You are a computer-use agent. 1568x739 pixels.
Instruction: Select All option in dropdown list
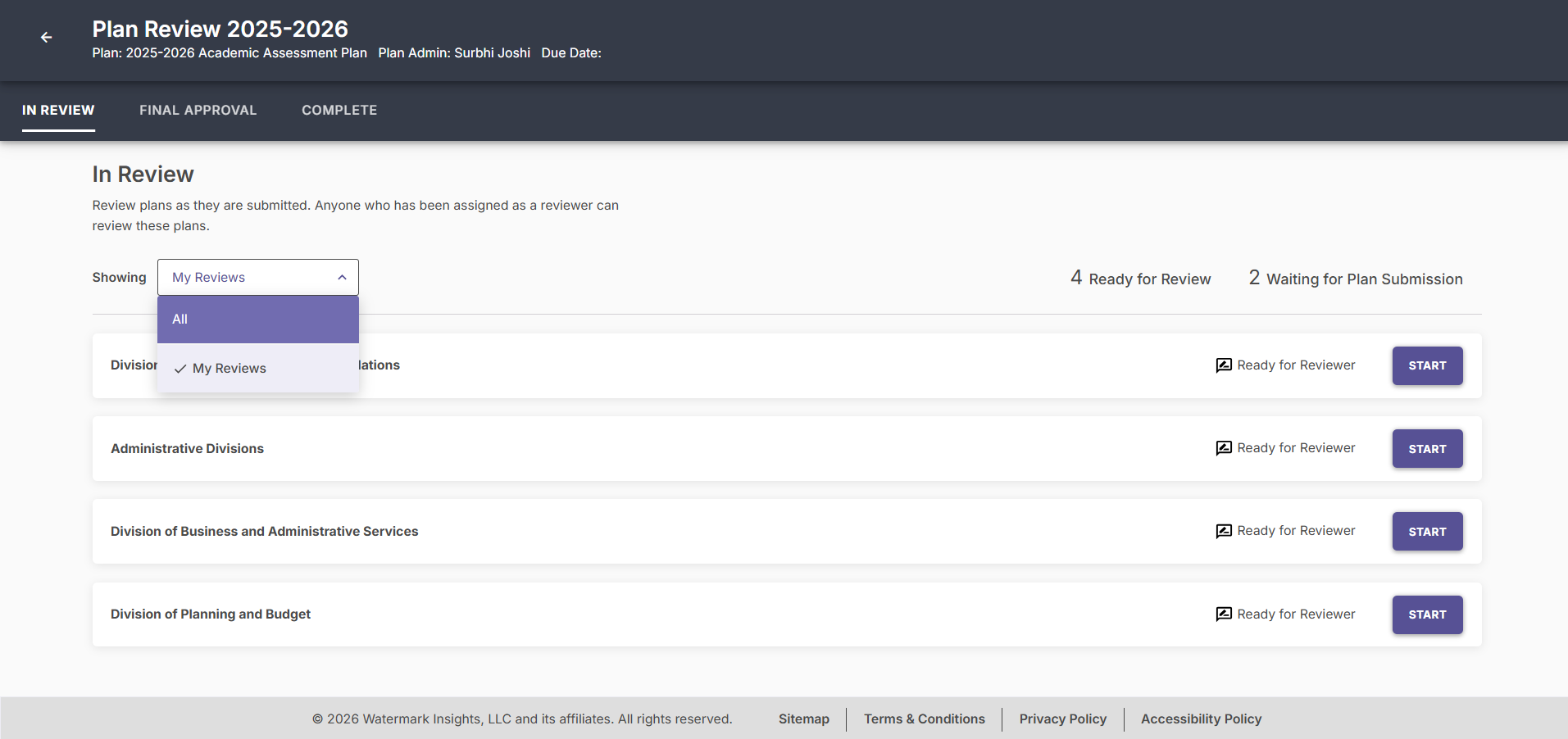[x=258, y=320]
